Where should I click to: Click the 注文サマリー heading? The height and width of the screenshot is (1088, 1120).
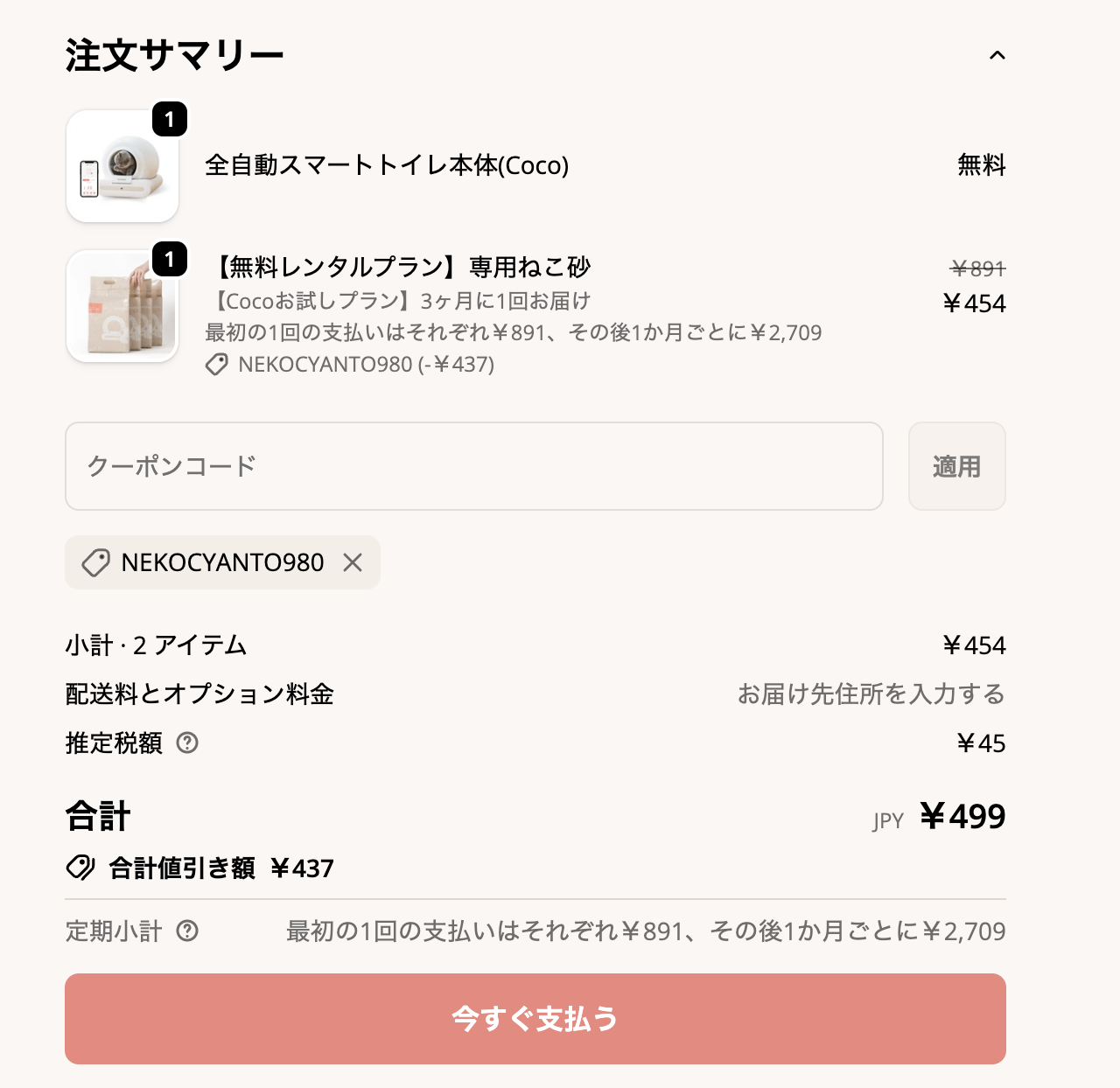click(174, 56)
